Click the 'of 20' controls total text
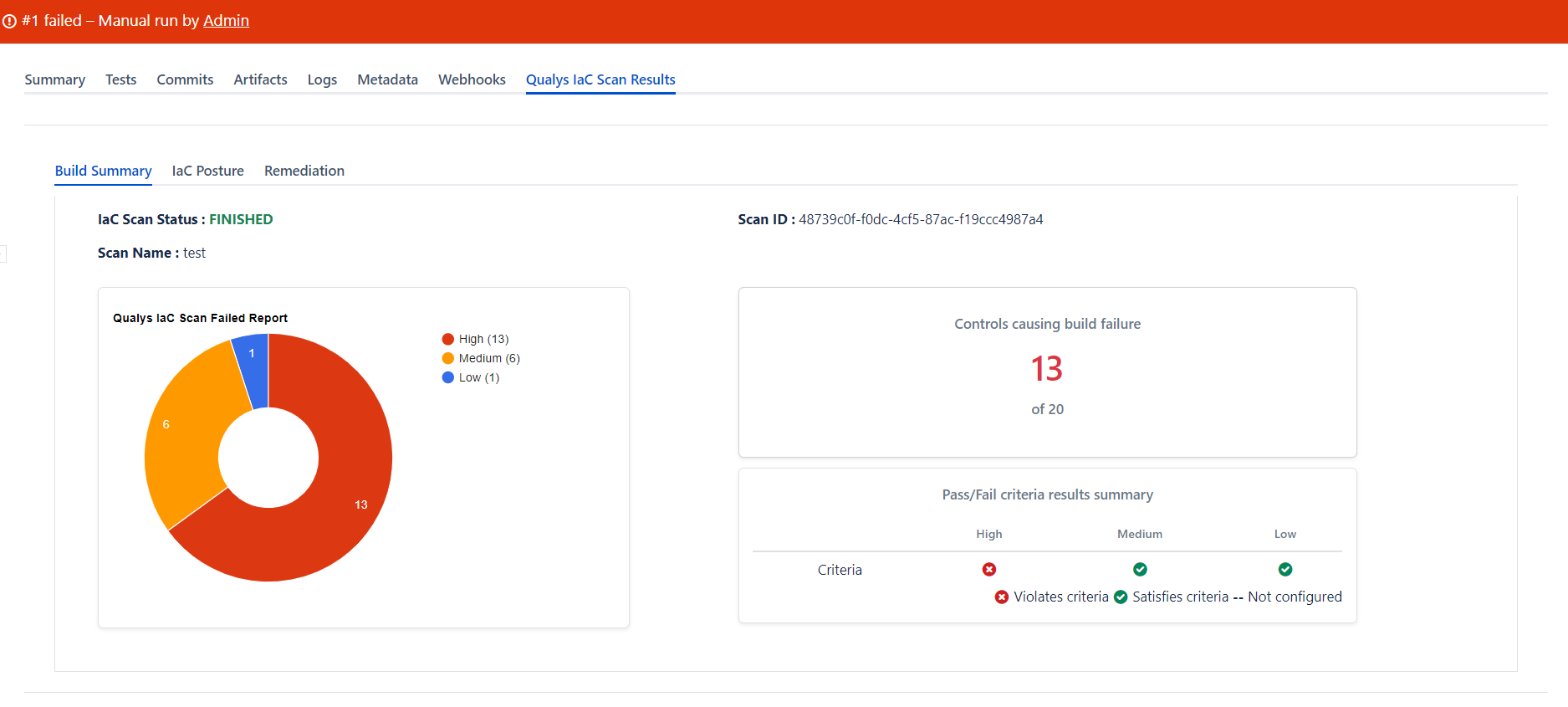The image size is (1568, 707). pos(1047,409)
